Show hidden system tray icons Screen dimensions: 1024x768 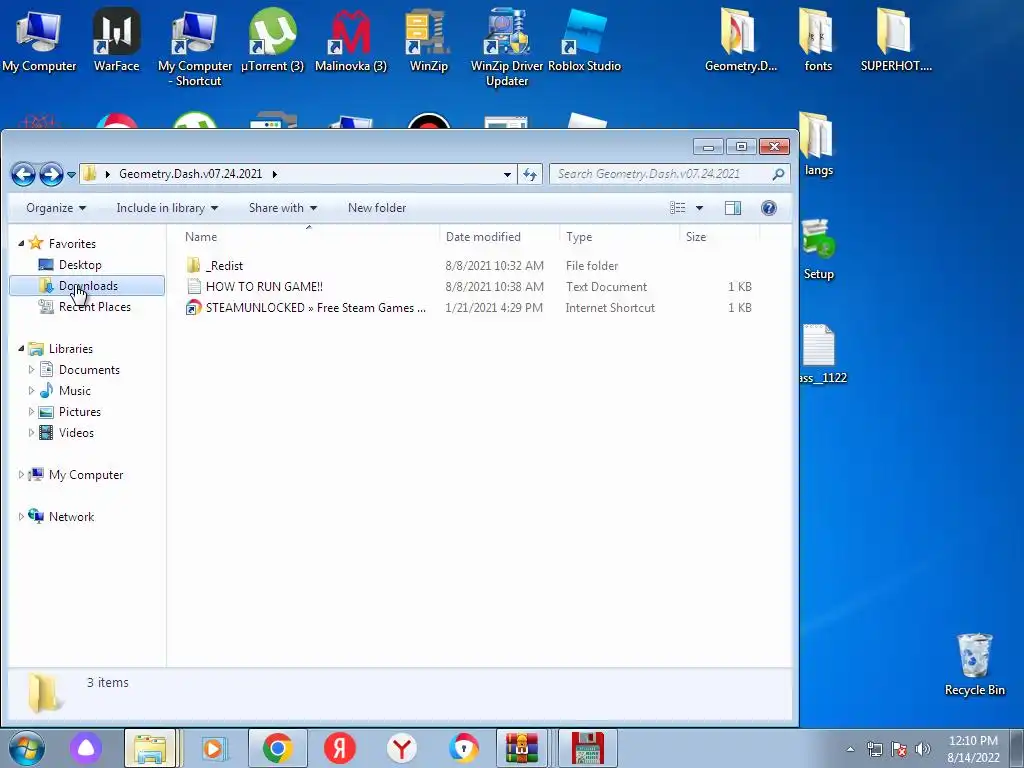click(x=850, y=749)
